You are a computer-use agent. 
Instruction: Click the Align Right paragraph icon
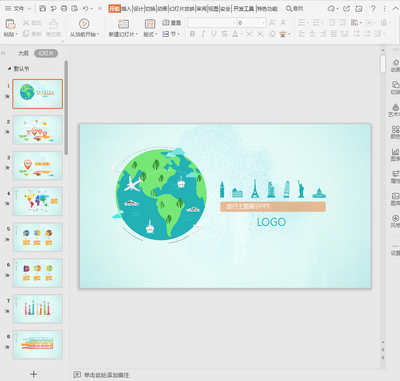(323, 34)
